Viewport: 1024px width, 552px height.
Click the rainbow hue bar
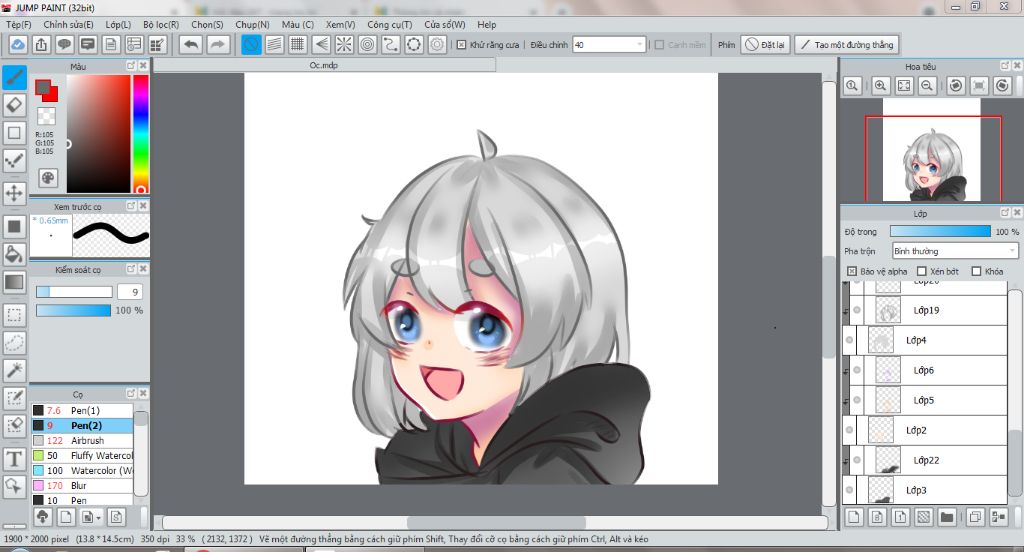click(x=140, y=133)
